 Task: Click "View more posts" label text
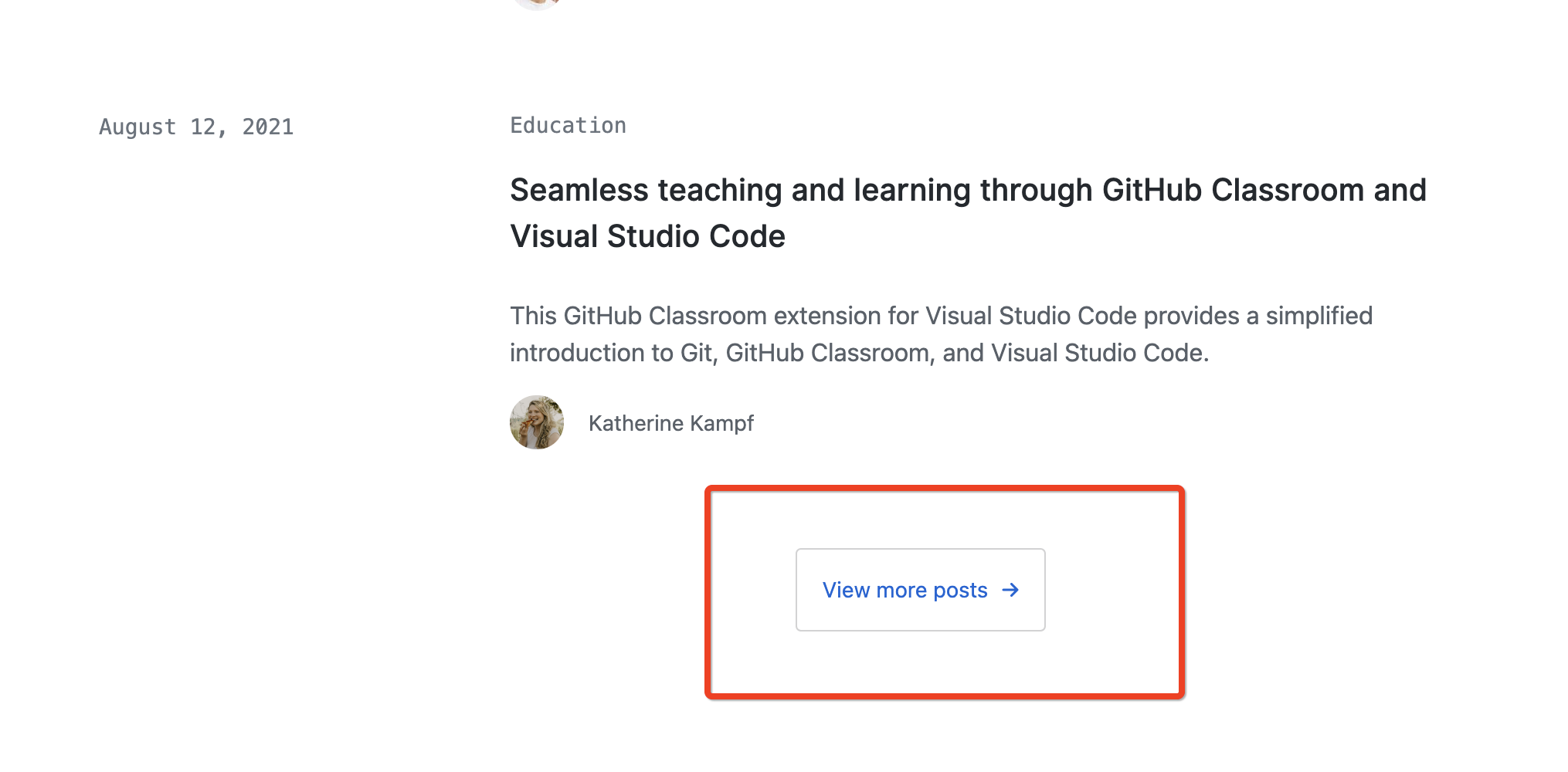(x=904, y=591)
